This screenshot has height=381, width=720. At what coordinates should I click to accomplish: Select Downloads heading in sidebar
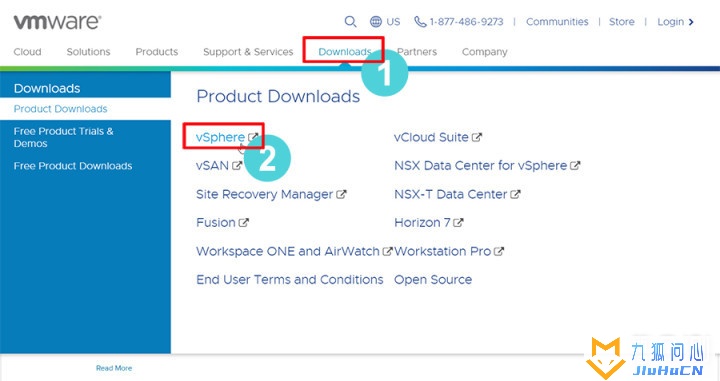click(47, 88)
